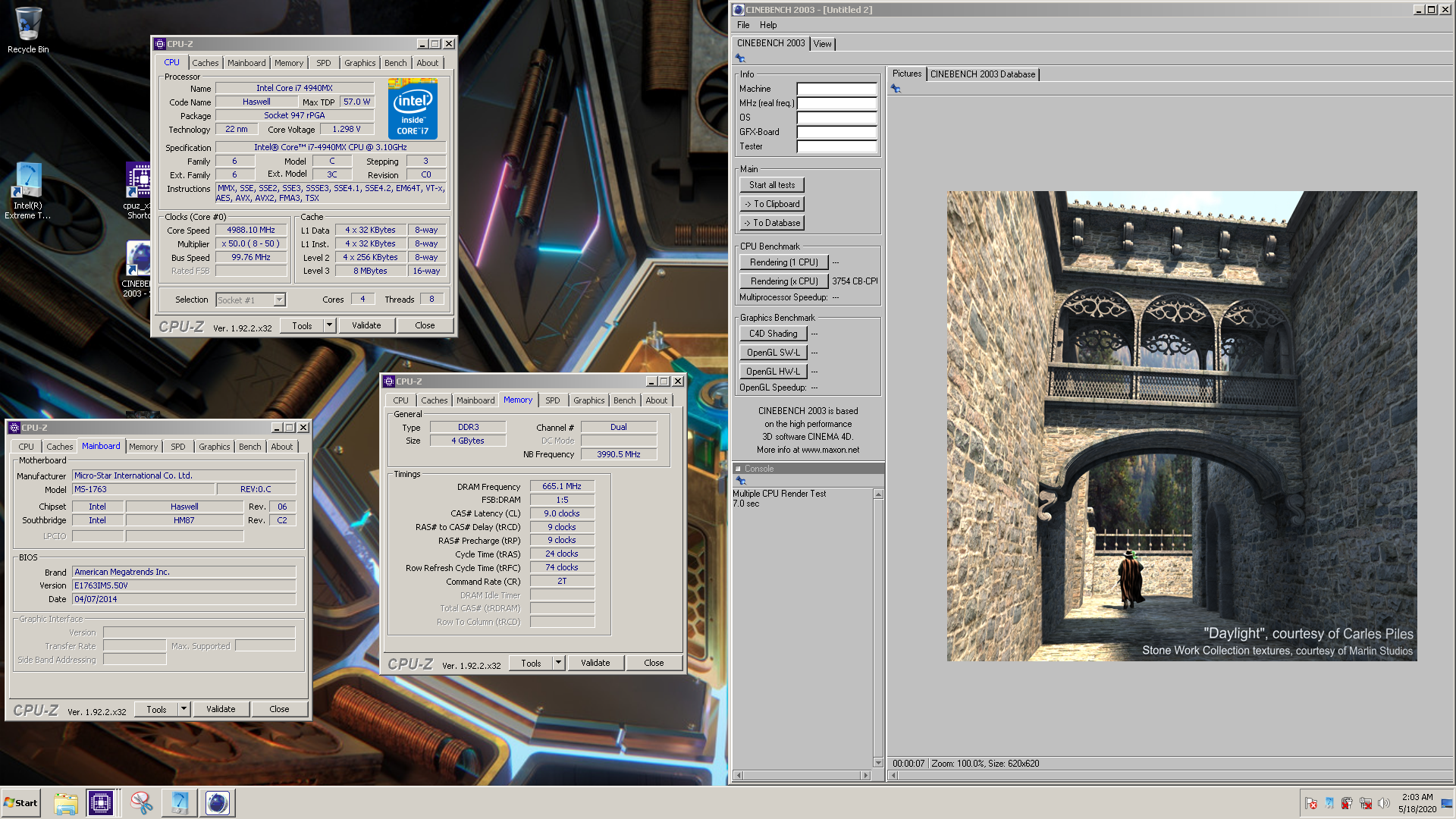Open the Snipping Tool taskbar icon
Viewport: 1456px width, 819px height.
point(141,802)
